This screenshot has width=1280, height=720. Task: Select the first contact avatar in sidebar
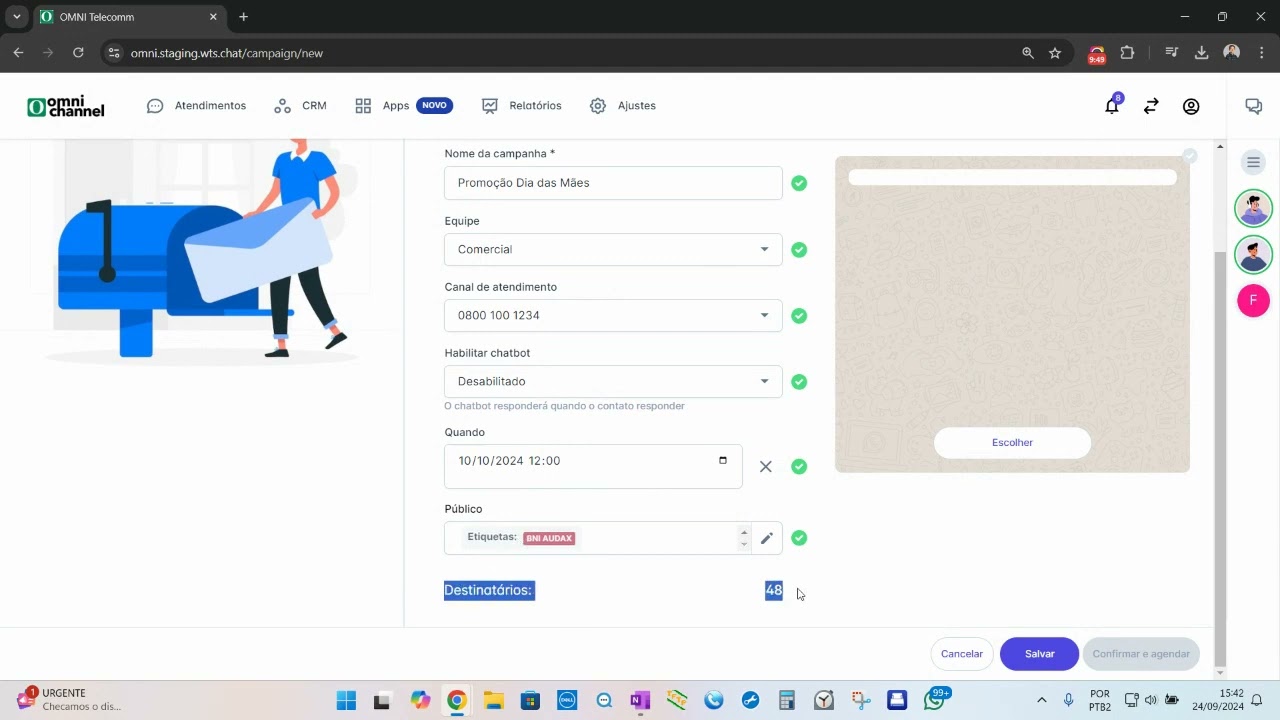1253,209
